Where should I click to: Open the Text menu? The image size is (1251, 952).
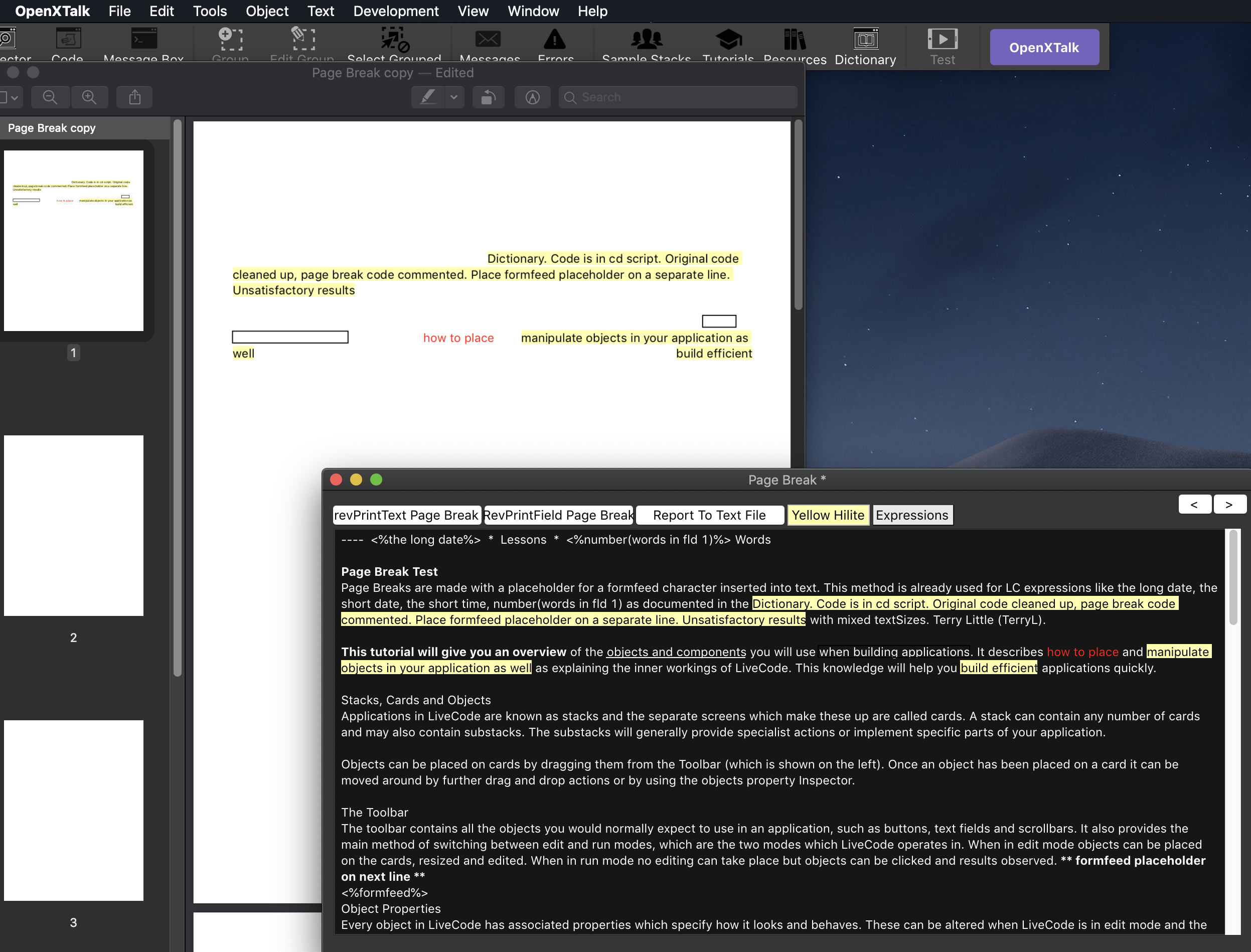click(x=321, y=11)
